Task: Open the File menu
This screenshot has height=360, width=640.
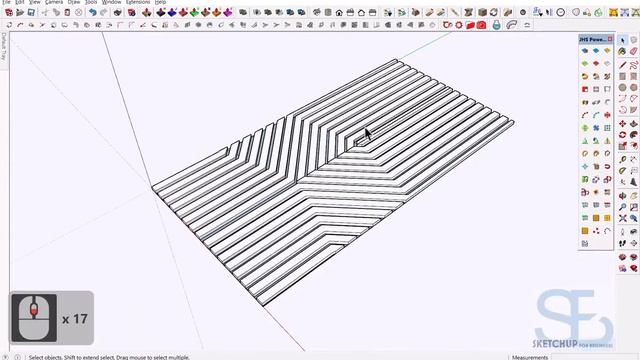Action: coord(6,2)
